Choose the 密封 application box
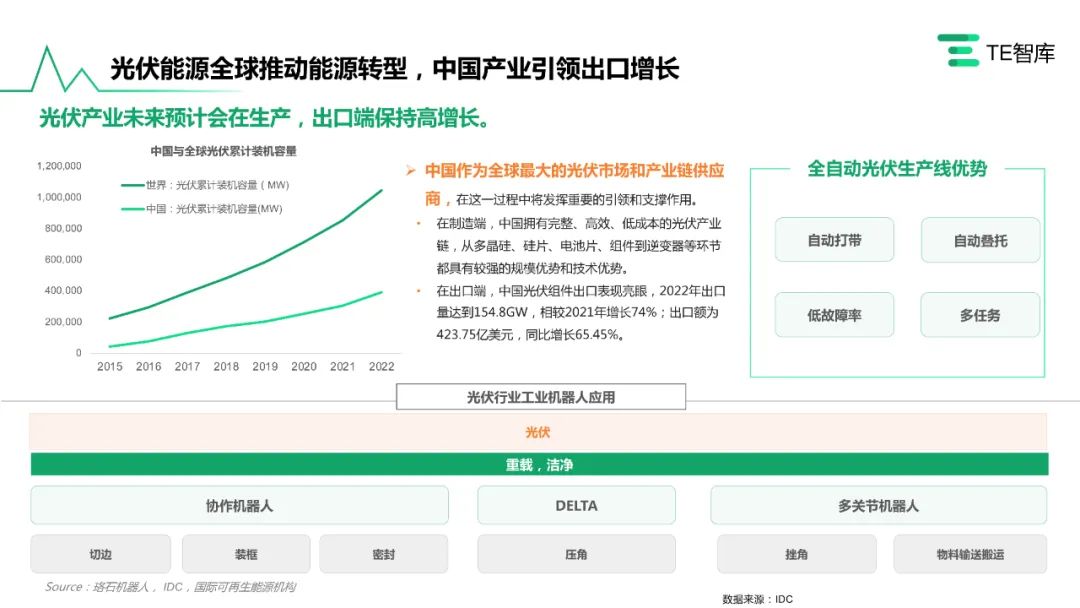1080x608 pixels. click(x=384, y=554)
